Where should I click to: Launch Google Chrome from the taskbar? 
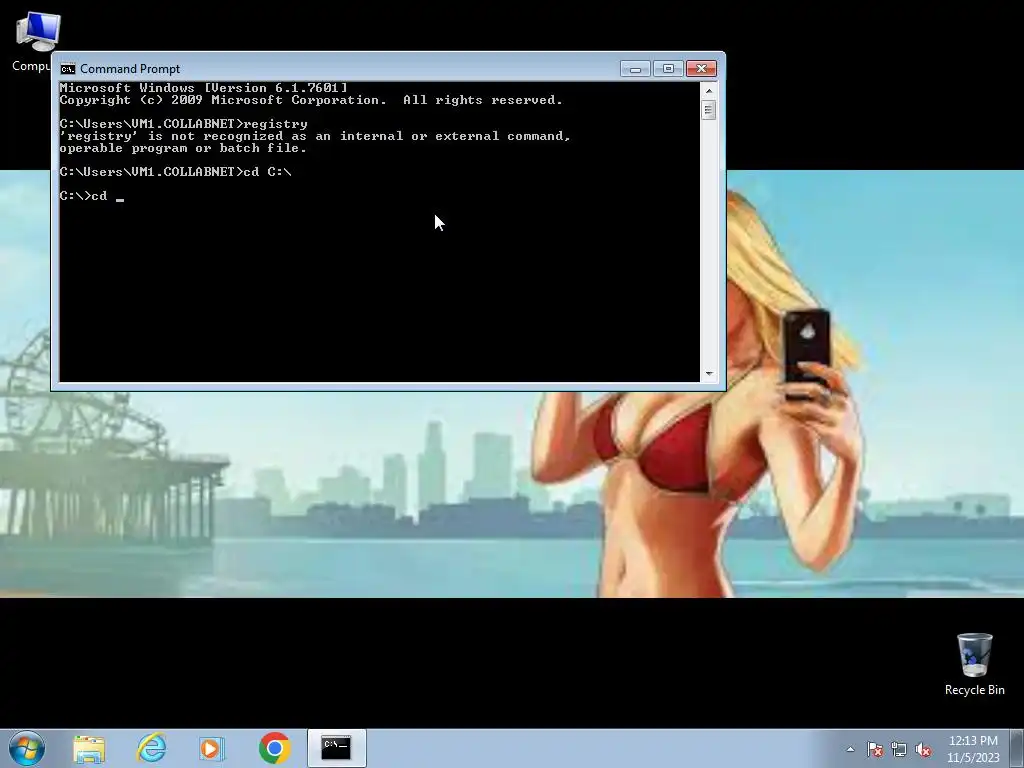274,748
